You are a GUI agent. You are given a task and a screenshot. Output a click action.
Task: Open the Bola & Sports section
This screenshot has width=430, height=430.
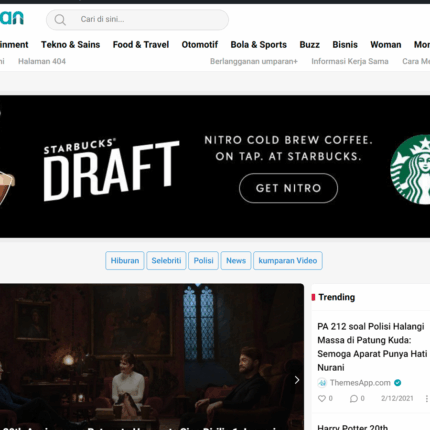tap(259, 45)
